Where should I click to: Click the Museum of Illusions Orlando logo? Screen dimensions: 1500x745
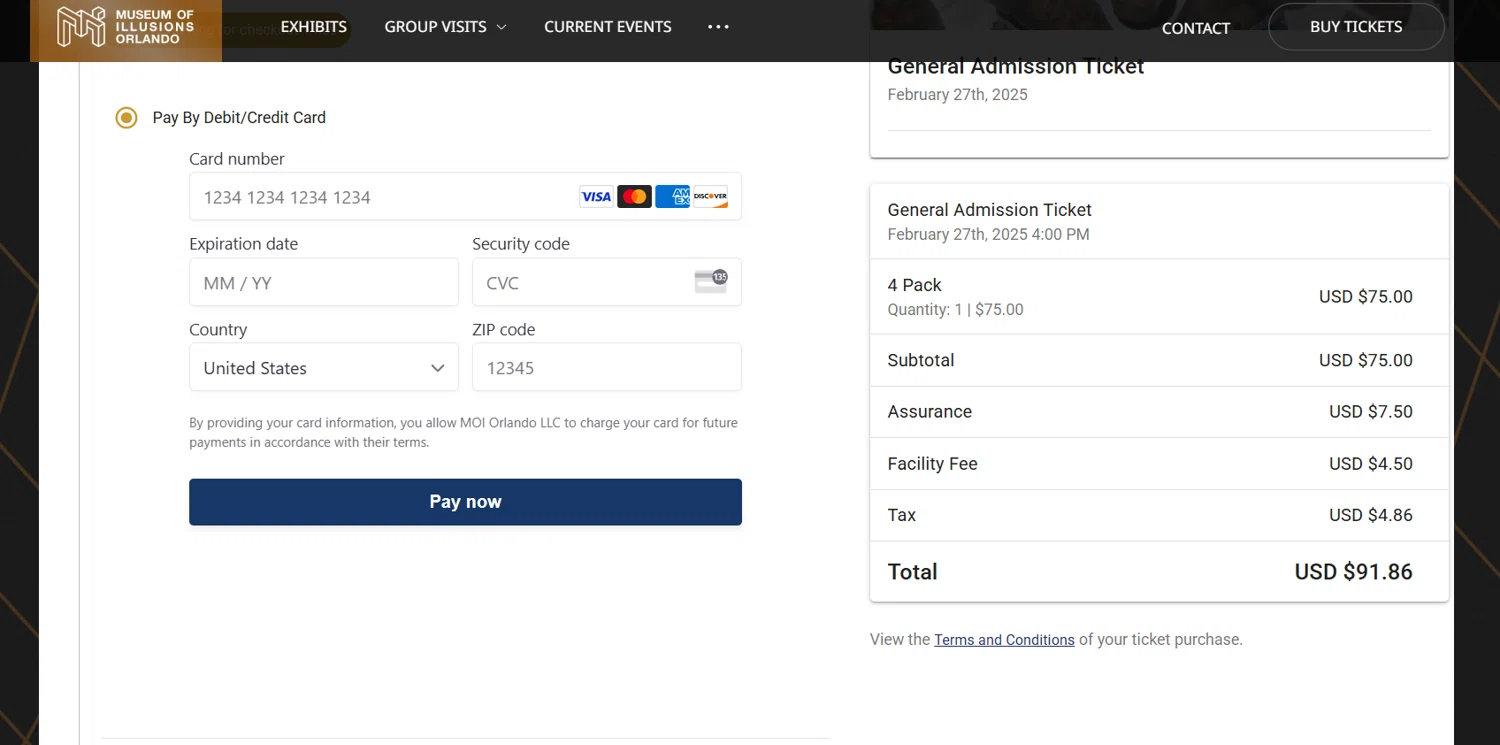click(x=126, y=27)
